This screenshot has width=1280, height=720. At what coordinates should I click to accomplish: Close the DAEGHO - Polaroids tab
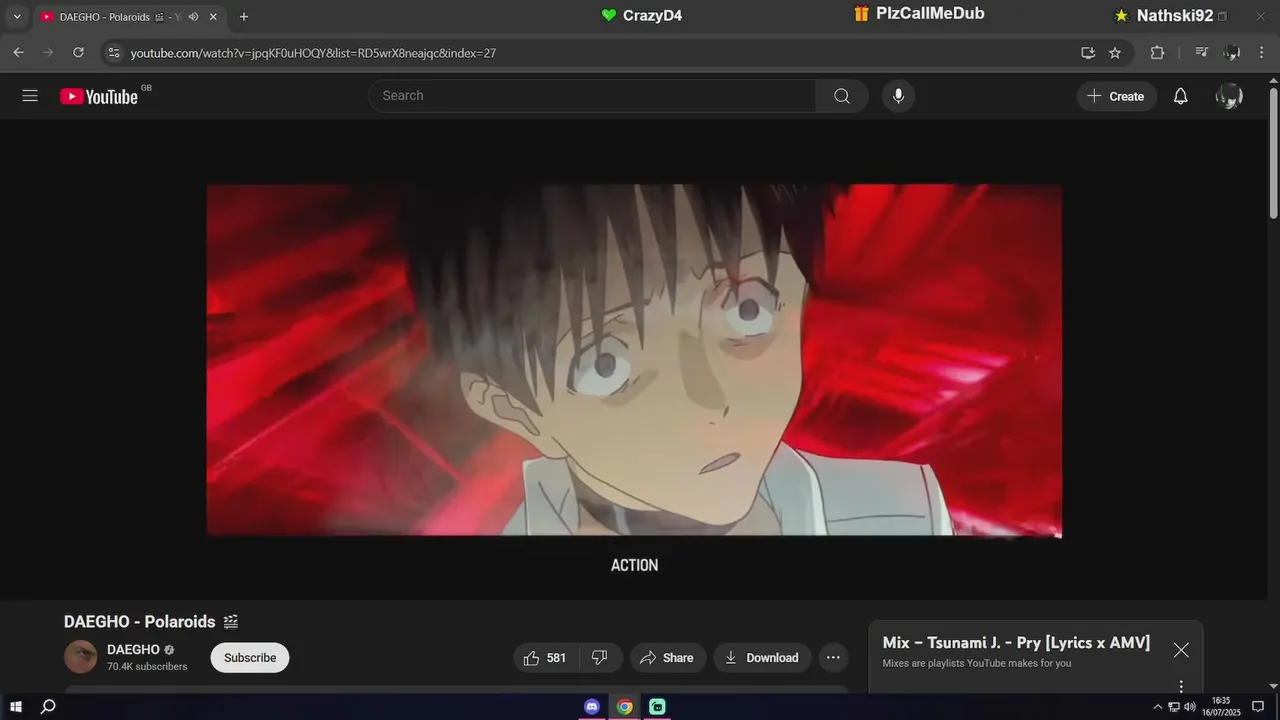pos(213,17)
